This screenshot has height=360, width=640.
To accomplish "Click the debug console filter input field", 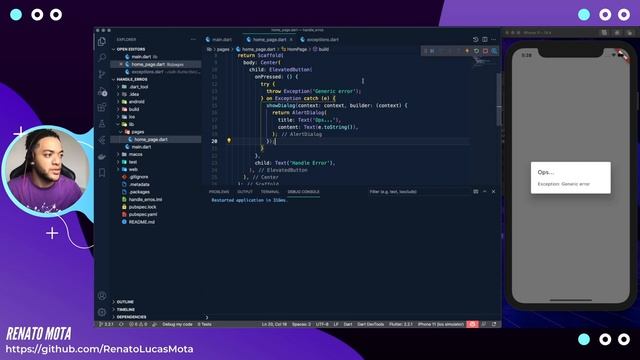I will pyautogui.click(x=418, y=191).
